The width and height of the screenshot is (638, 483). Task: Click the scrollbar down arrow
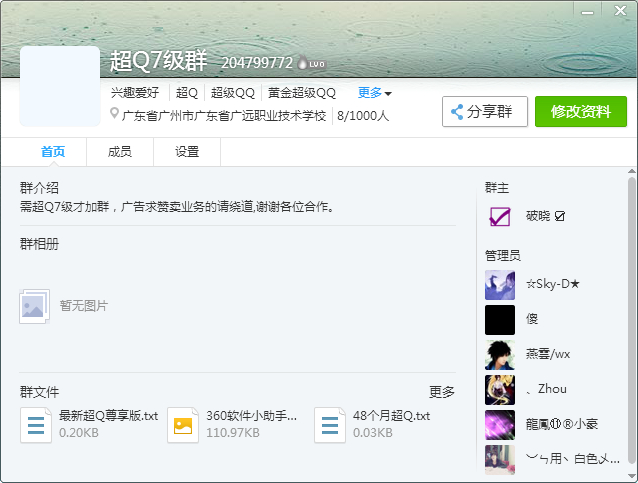631,475
